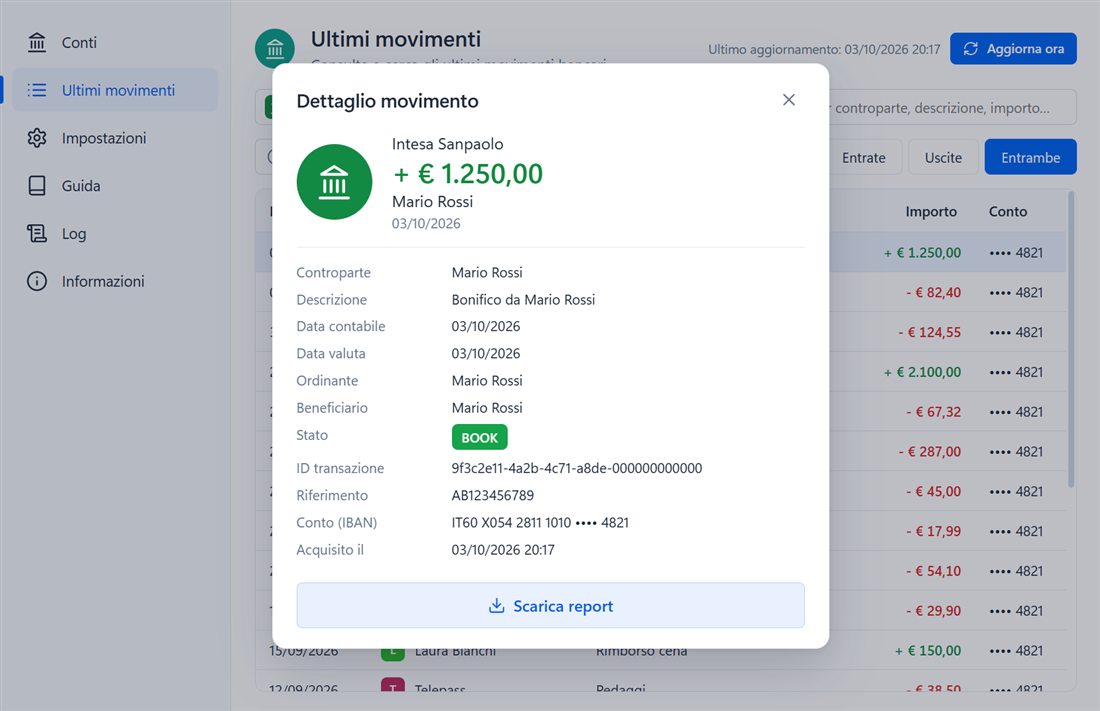The image size is (1100, 711).
Task: Click Intesa Sanpaolo bank name in dialog
Action: (448, 144)
